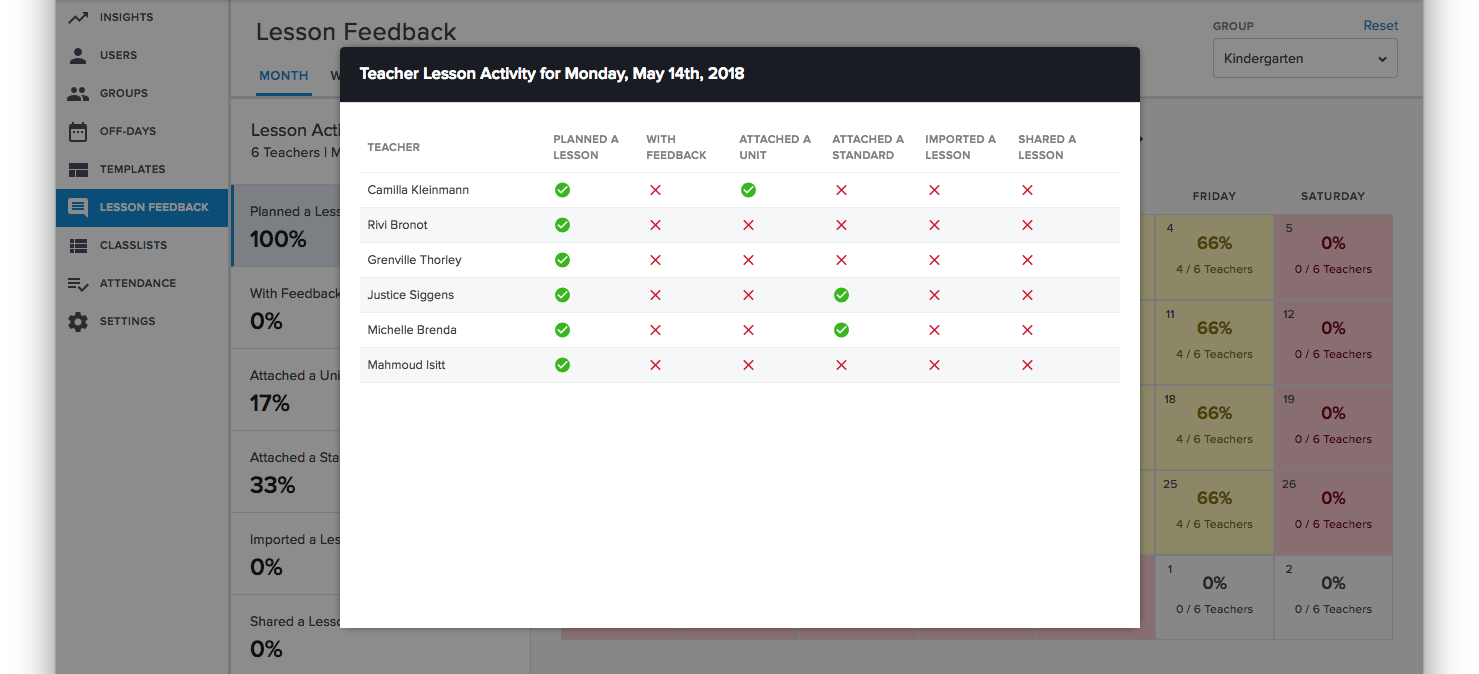Click the Settings gear icon

(78, 321)
